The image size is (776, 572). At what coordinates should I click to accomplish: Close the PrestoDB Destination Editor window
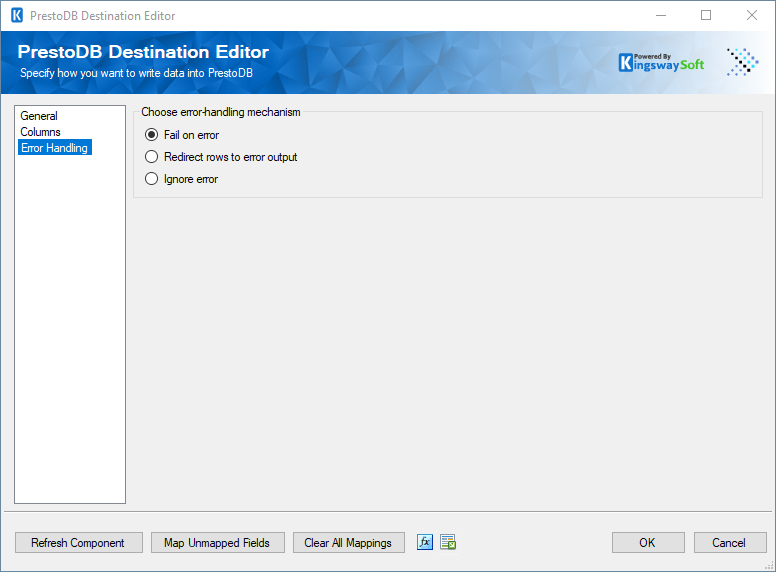pyautogui.click(x=752, y=15)
